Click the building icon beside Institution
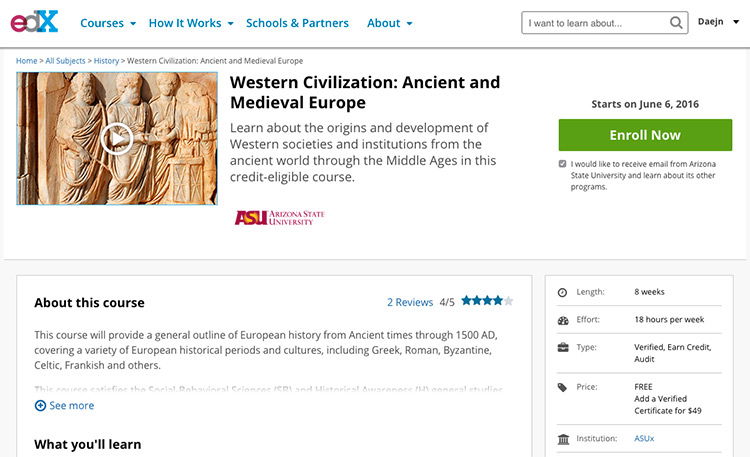This screenshot has width=750, height=457. [563, 439]
